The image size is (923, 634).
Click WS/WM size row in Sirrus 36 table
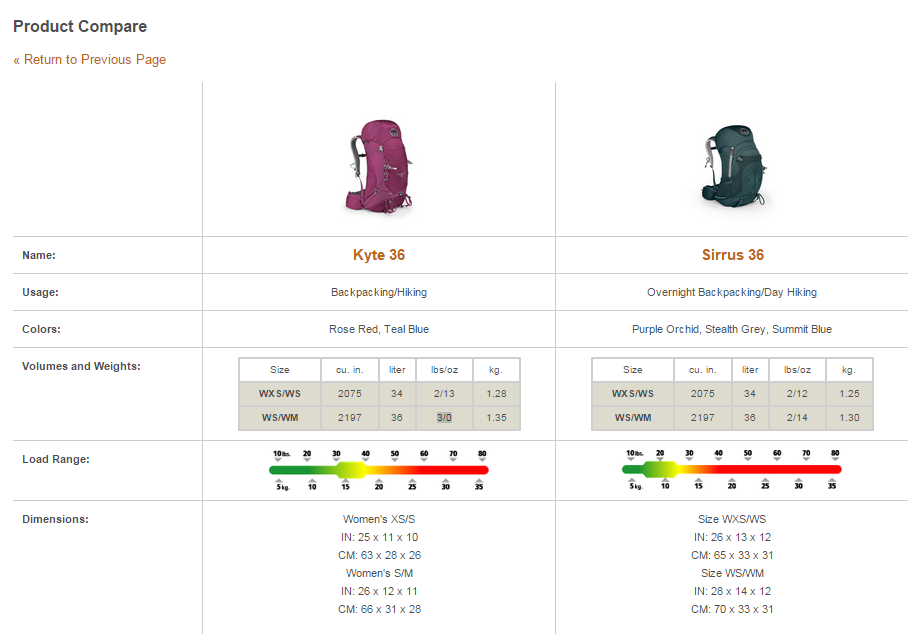632,418
